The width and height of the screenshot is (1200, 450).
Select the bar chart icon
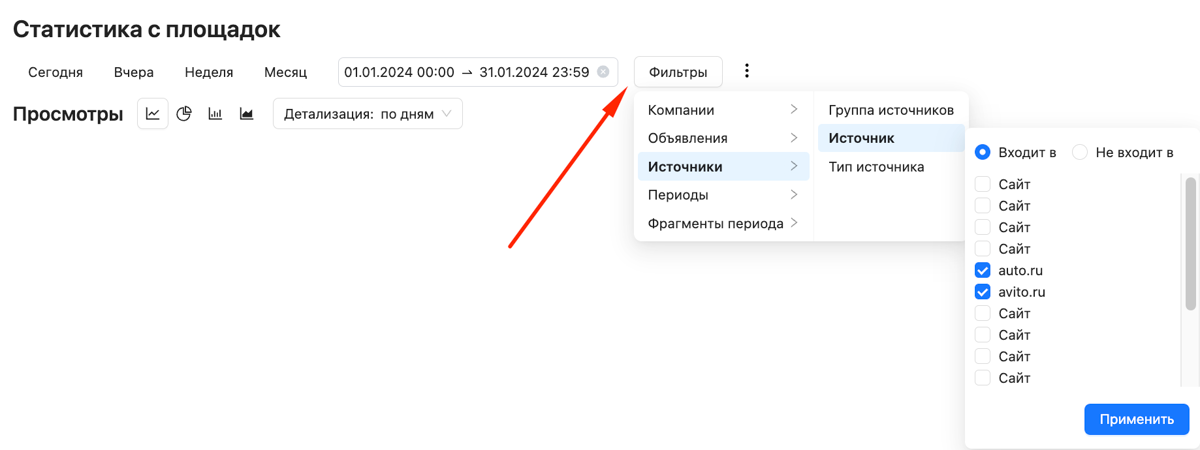tap(215, 114)
